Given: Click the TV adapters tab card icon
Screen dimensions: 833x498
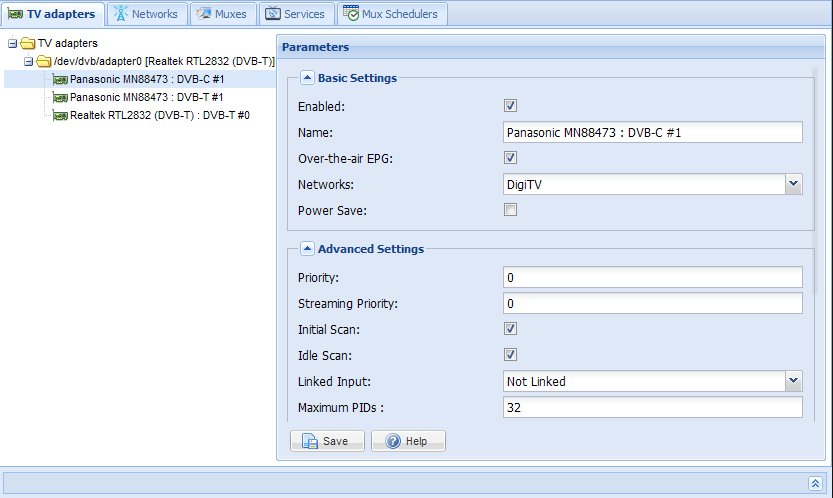Looking at the screenshot, I should point(15,14).
